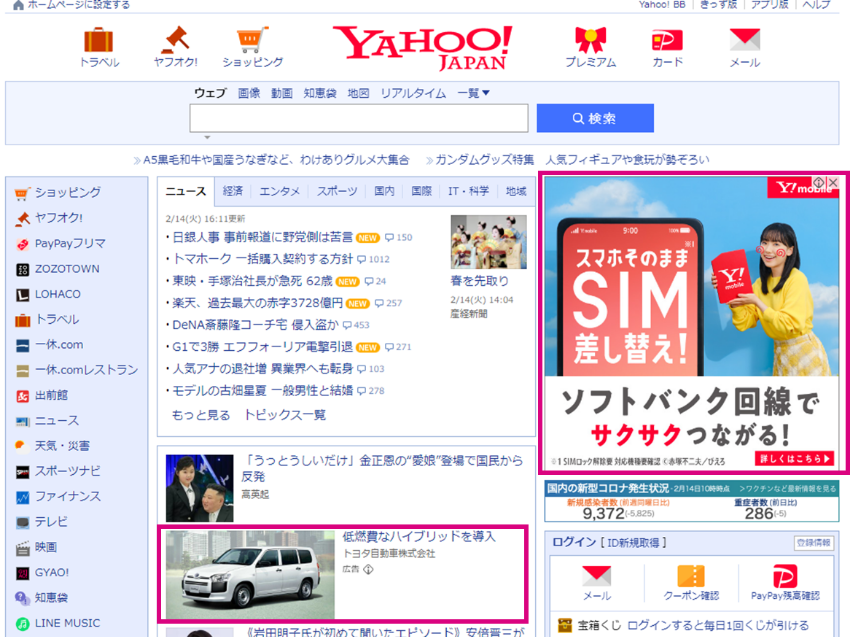Click into the search text field
This screenshot has width=850, height=637.
click(x=359, y=118)
